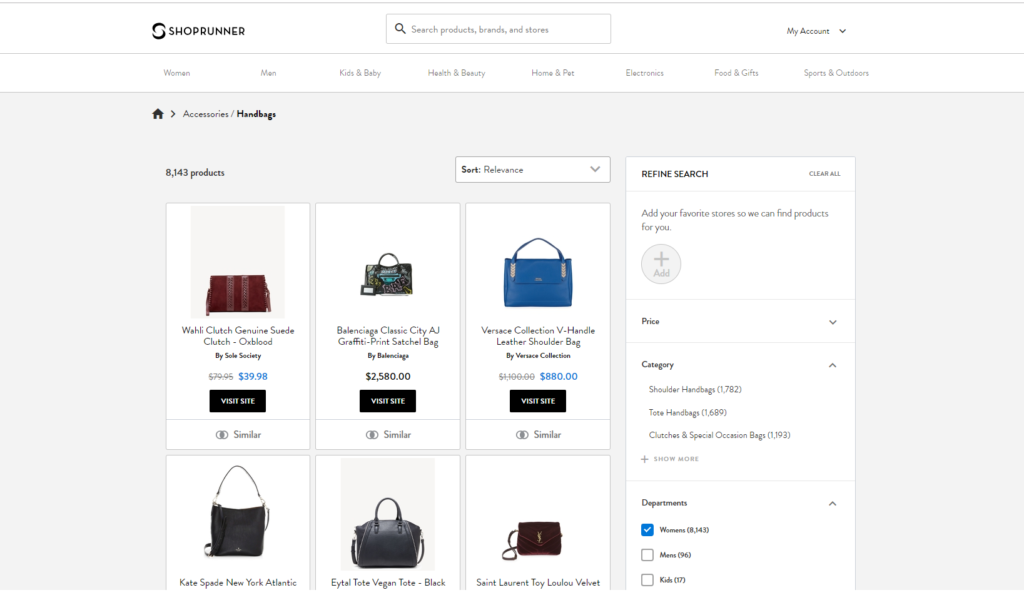
Task: Go to home via breadcrumb house icon
Action: [158, 114]
